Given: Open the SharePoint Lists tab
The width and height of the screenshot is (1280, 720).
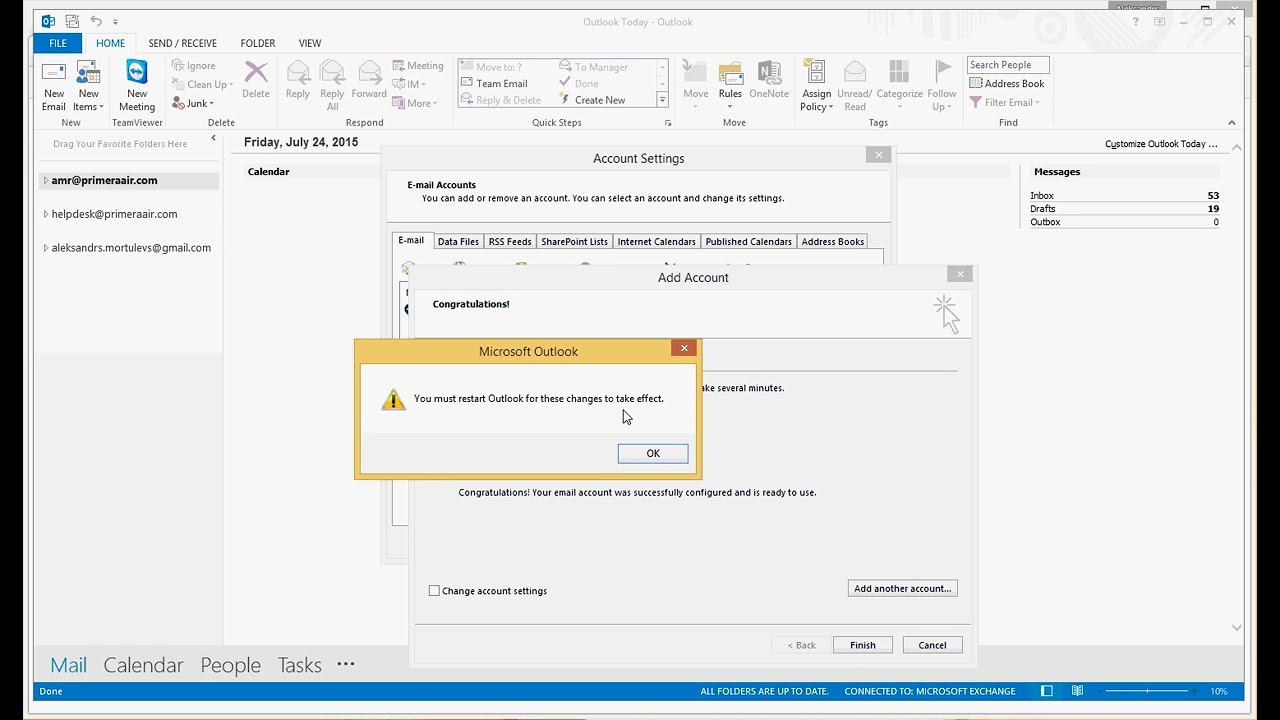Looking at the screenshot, I should pos(574,242).
